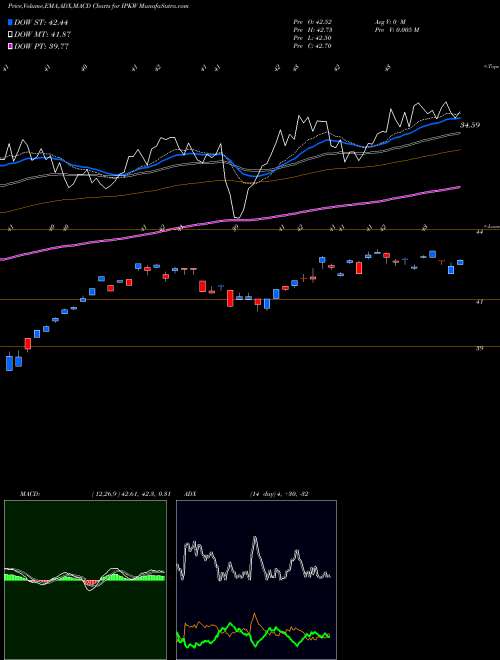Open the green MACD histogram chart
The image size is (500, 660).
coord(85,580)
